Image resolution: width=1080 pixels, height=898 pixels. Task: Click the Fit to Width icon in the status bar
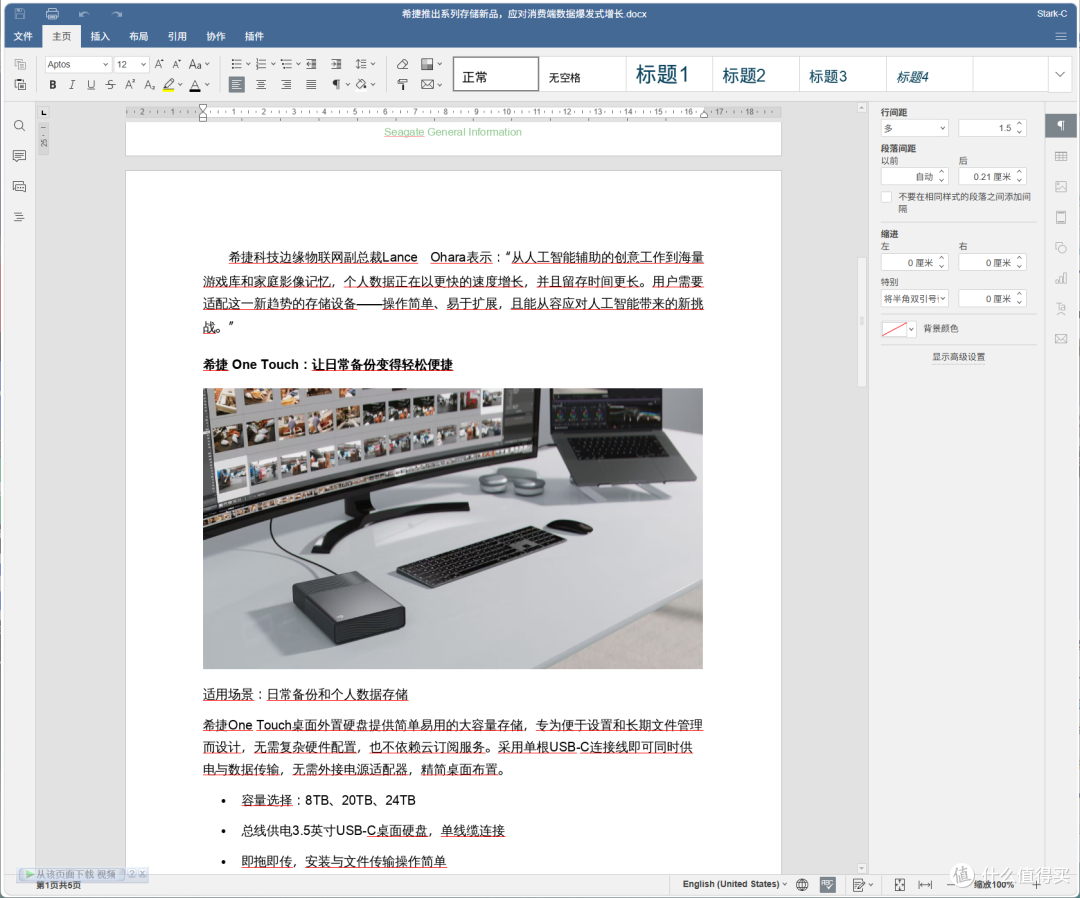point(925,885)
